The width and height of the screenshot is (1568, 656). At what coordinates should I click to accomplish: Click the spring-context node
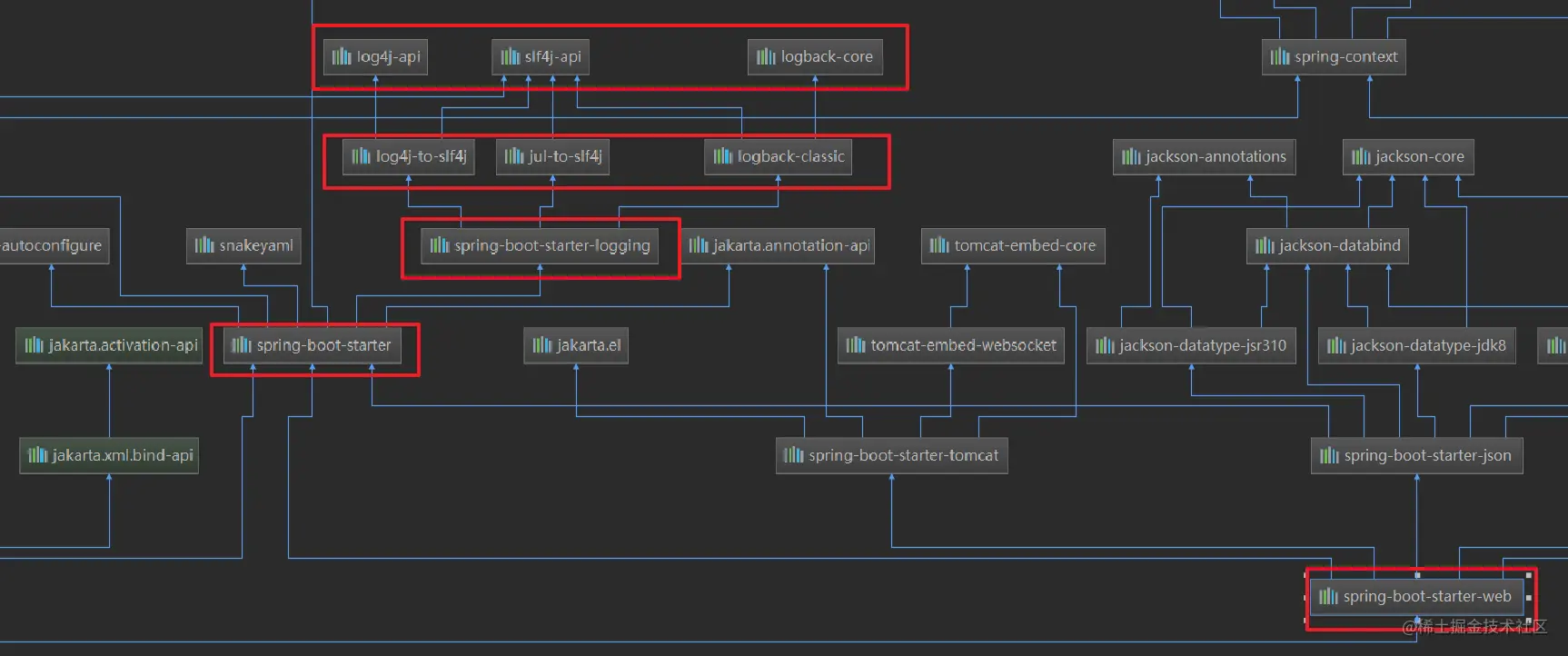click(1334, 57)
